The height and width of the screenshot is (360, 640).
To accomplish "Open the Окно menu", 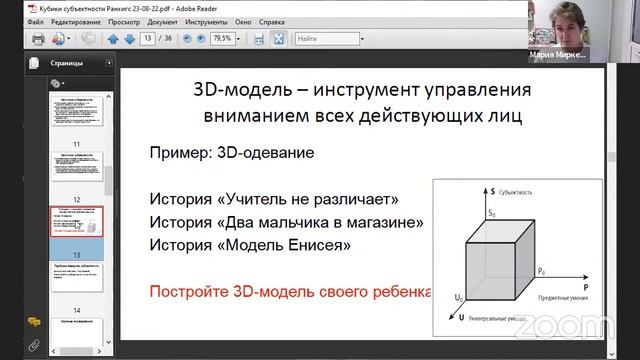I will (243, 22).
